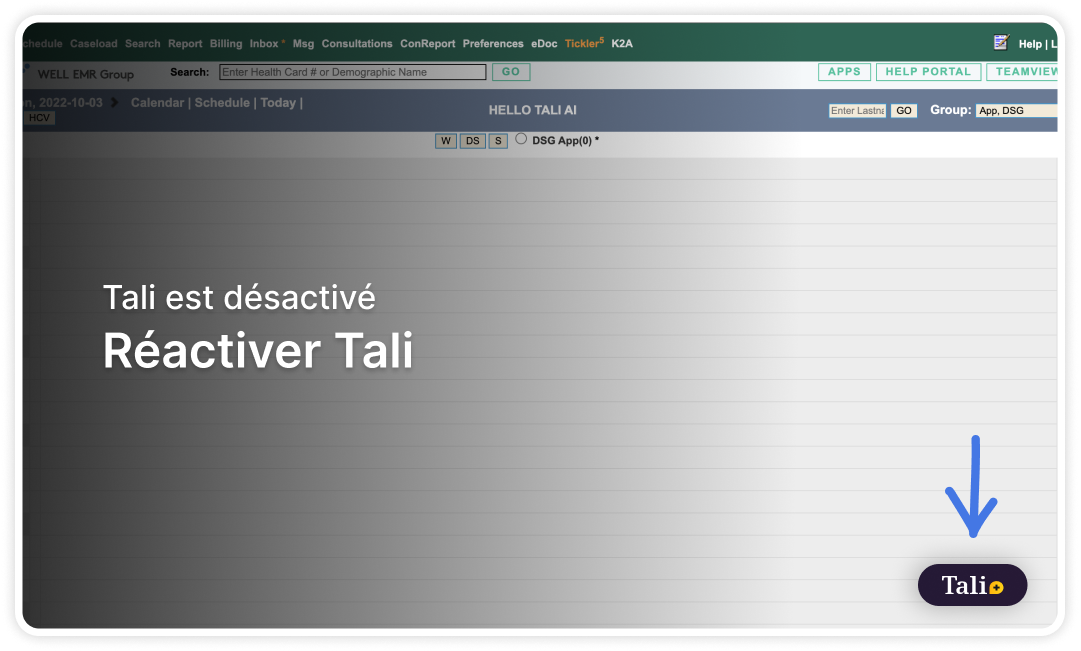Select the DSG App radio button

tap(521, 139)
